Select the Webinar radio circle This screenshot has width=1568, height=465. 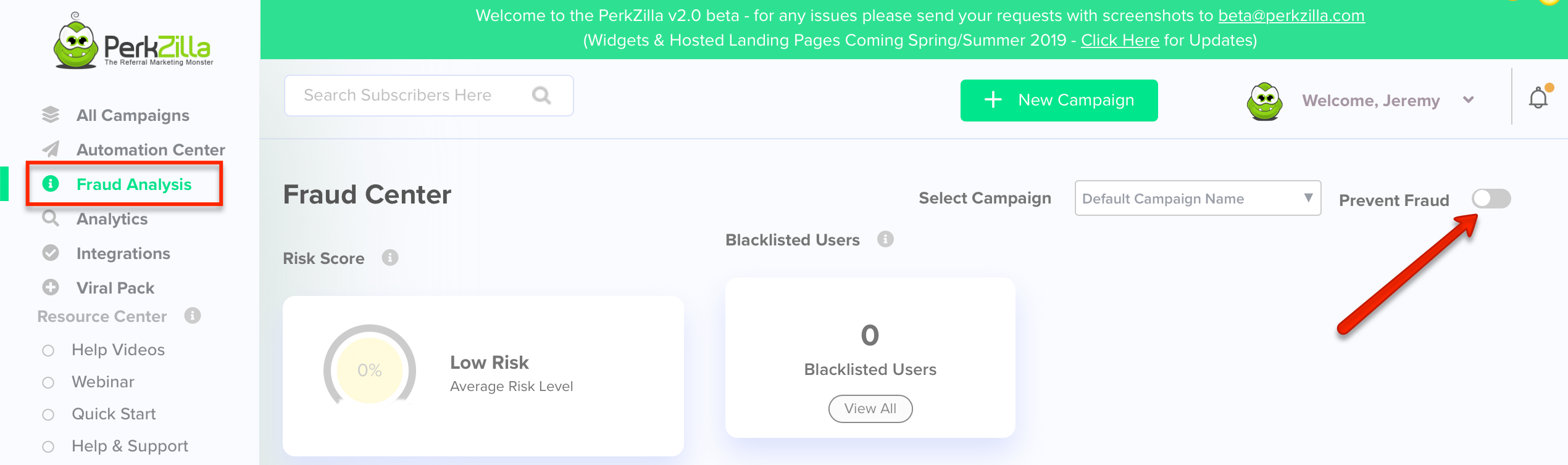[x=48, y=382]
